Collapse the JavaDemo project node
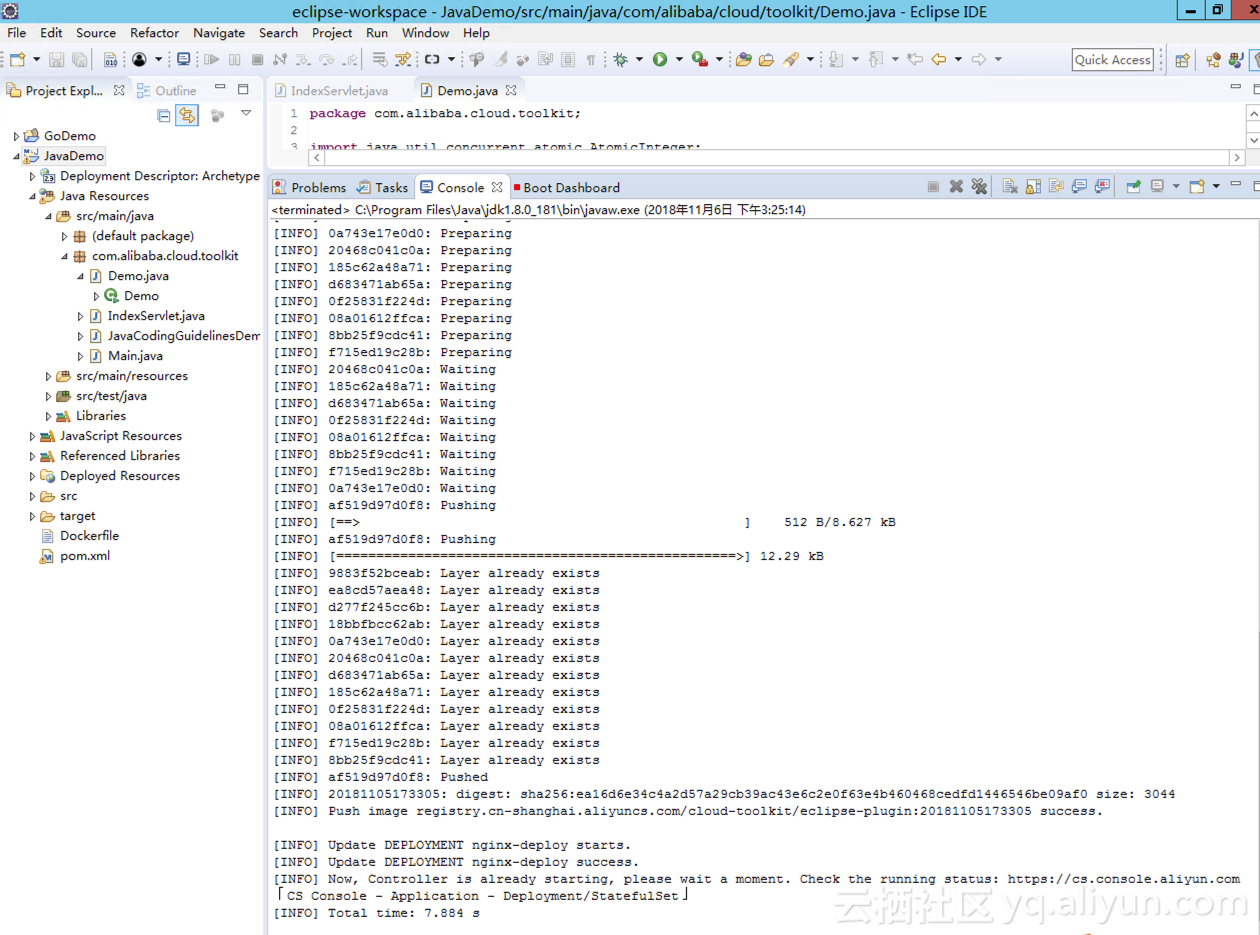 [16, 156]
